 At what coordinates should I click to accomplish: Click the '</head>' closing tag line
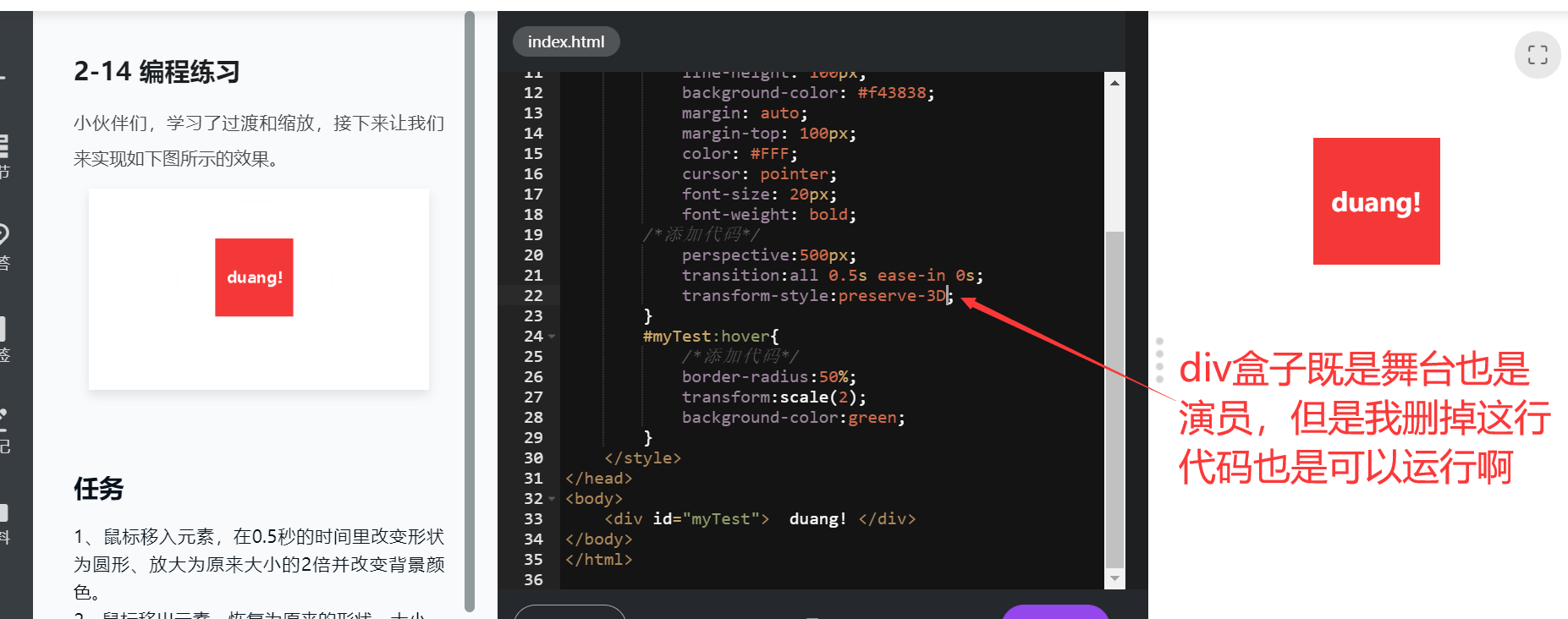[x=599, y=479]
